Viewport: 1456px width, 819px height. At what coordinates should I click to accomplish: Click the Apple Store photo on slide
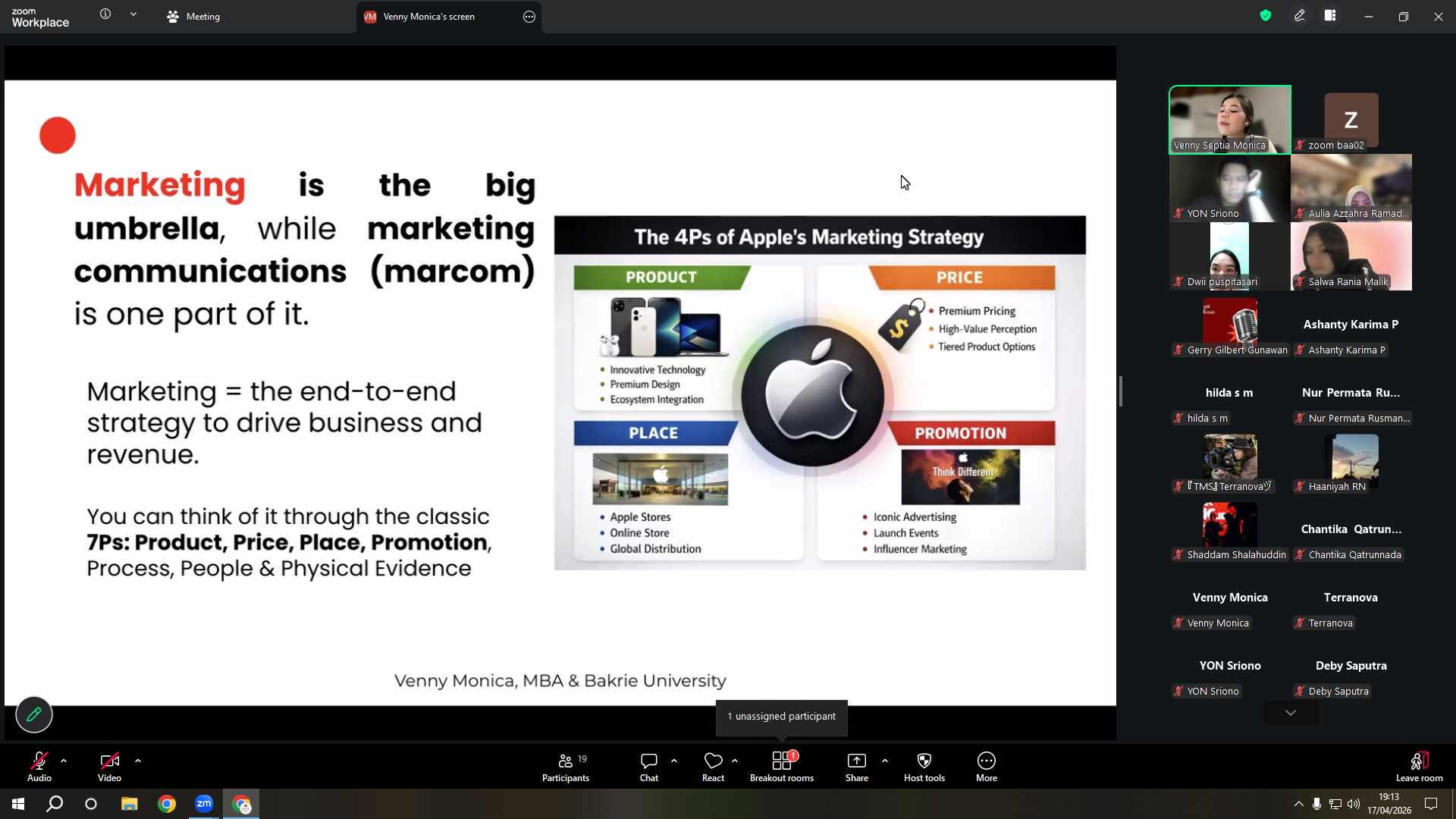[661, 479]
